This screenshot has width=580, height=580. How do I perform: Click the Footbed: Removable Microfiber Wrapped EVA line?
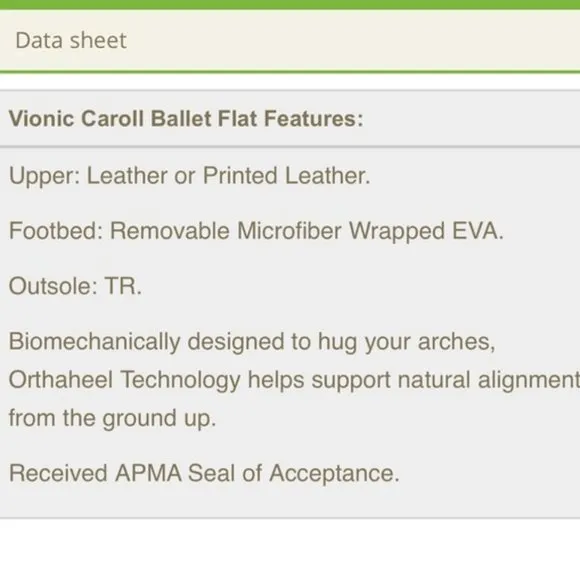(256, 231)
